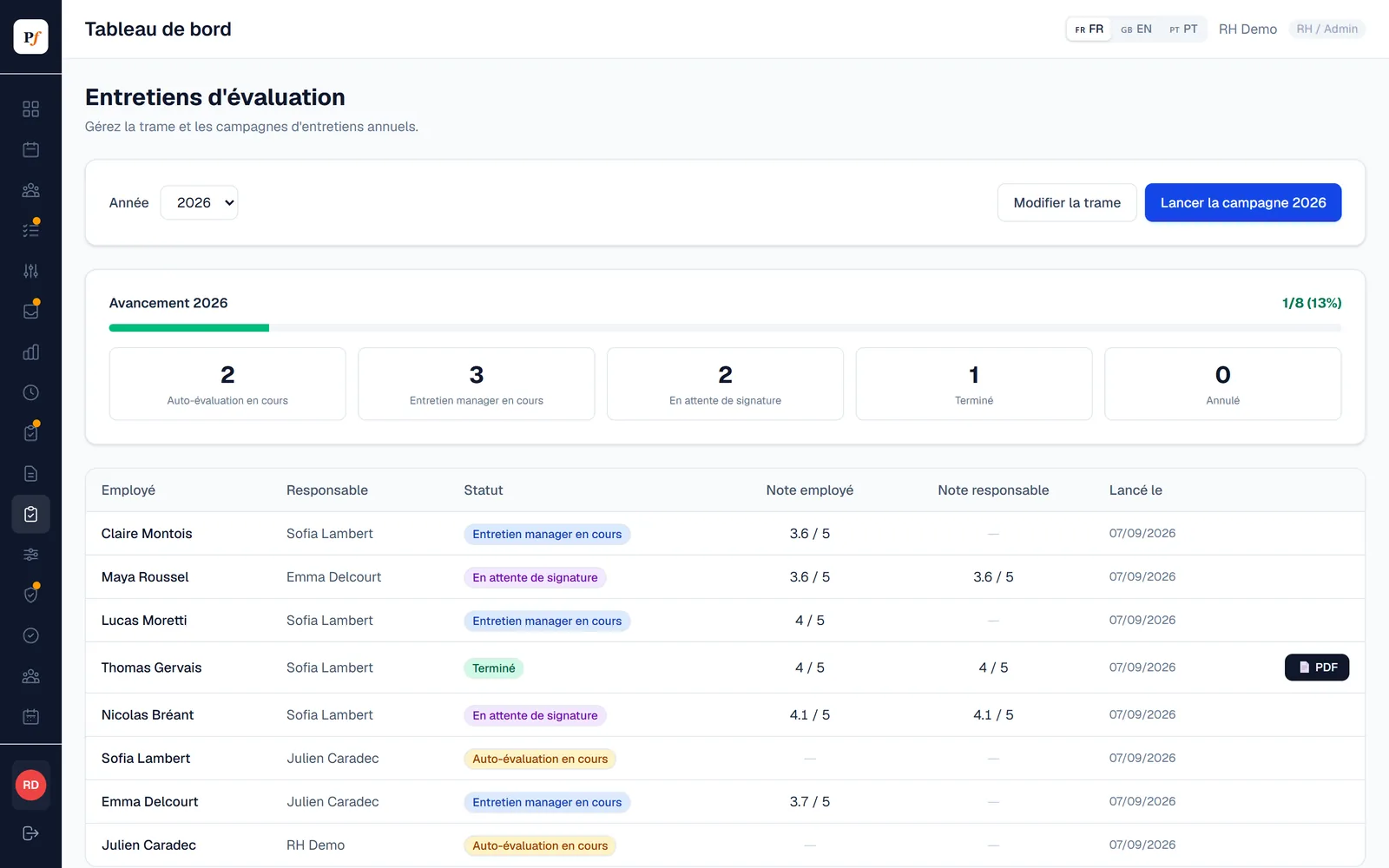Click the Terminé status summary card
Screen dimensions: 1389x868
[x=974, y=384]
